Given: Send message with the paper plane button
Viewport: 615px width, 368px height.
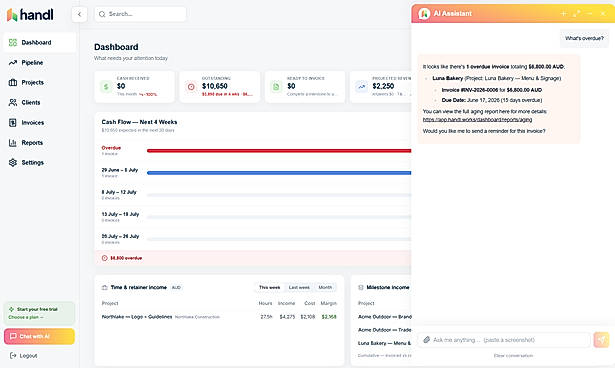Looking at the screenshot, I should pyautogui.click(x=601, y=340).
